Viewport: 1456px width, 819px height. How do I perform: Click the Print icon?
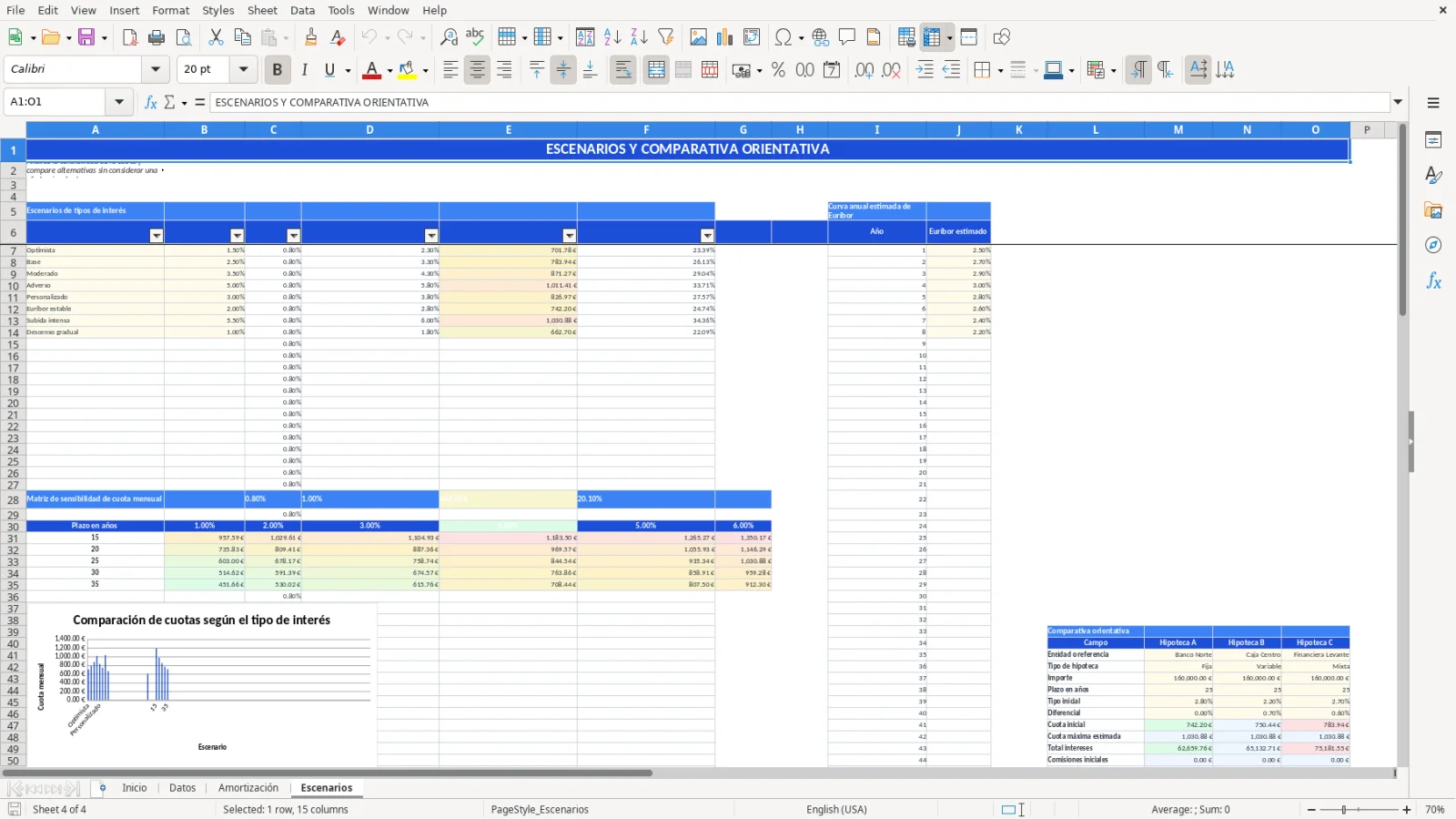tap(157, 37)
